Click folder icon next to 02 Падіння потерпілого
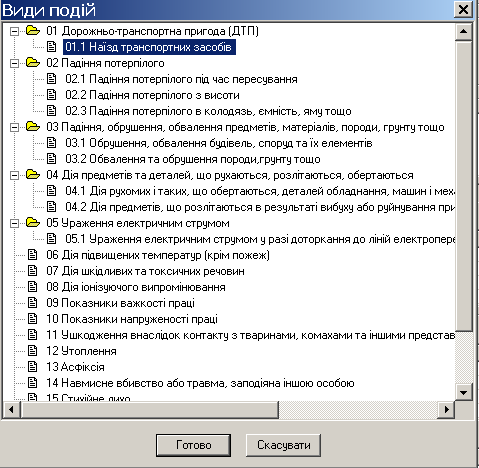The width and height of the screenshot is (479, 468). [33, 63]
